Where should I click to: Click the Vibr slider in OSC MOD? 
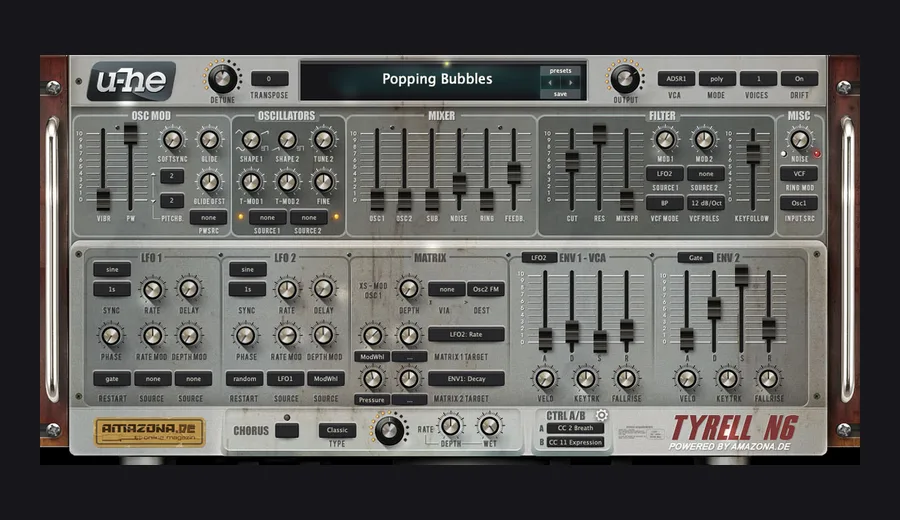point(103,200)
